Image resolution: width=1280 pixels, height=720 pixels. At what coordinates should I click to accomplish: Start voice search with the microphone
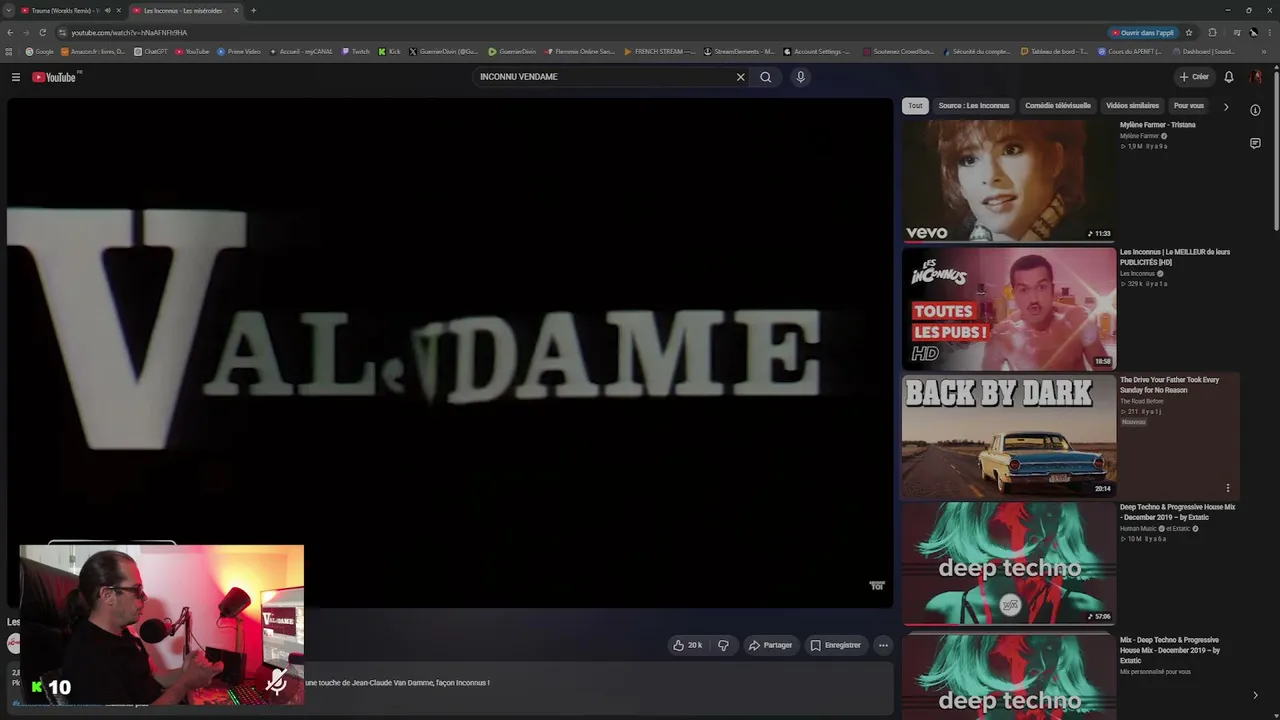800,77
